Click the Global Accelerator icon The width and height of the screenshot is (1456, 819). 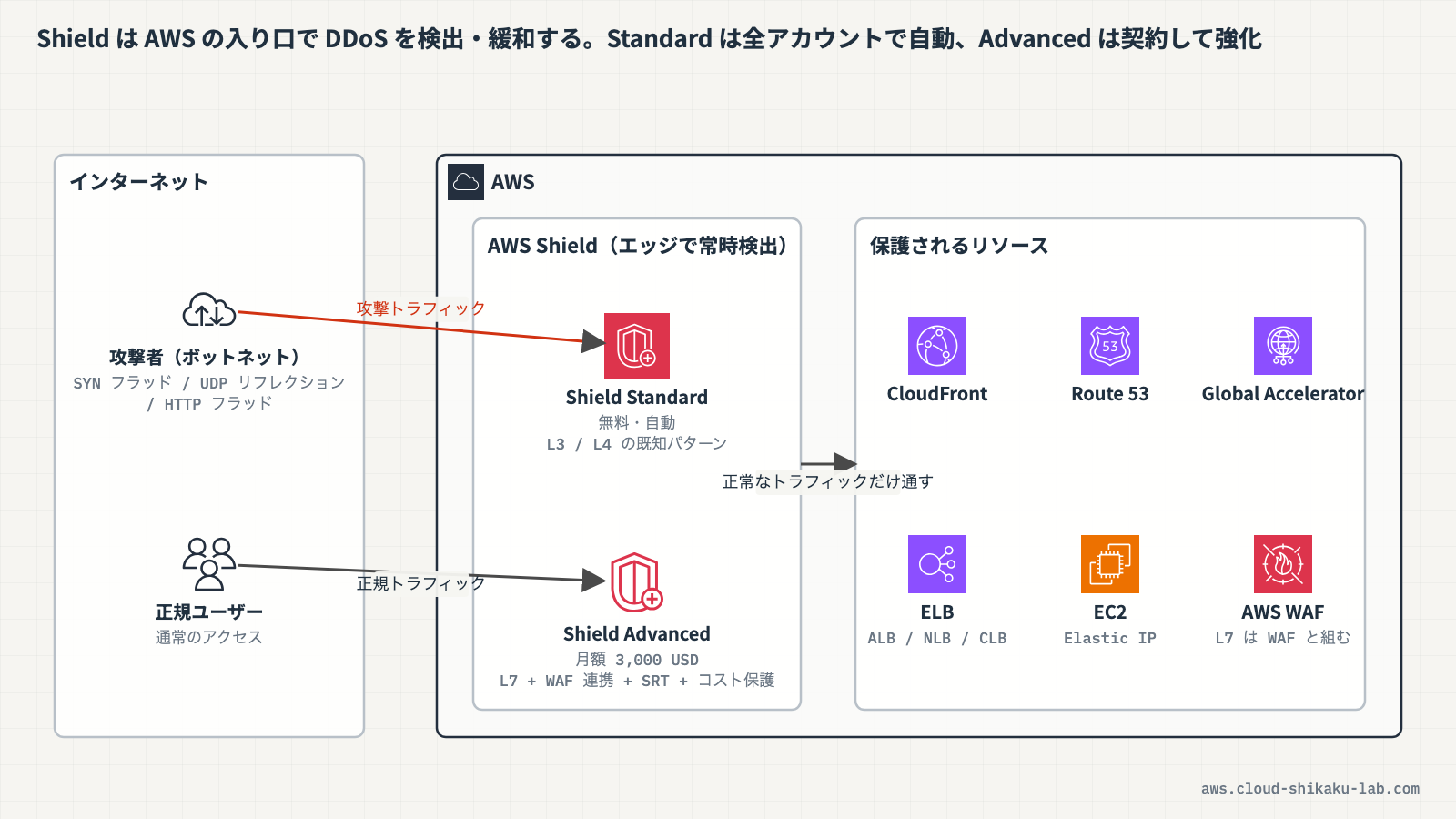(x=1283, y=346)
